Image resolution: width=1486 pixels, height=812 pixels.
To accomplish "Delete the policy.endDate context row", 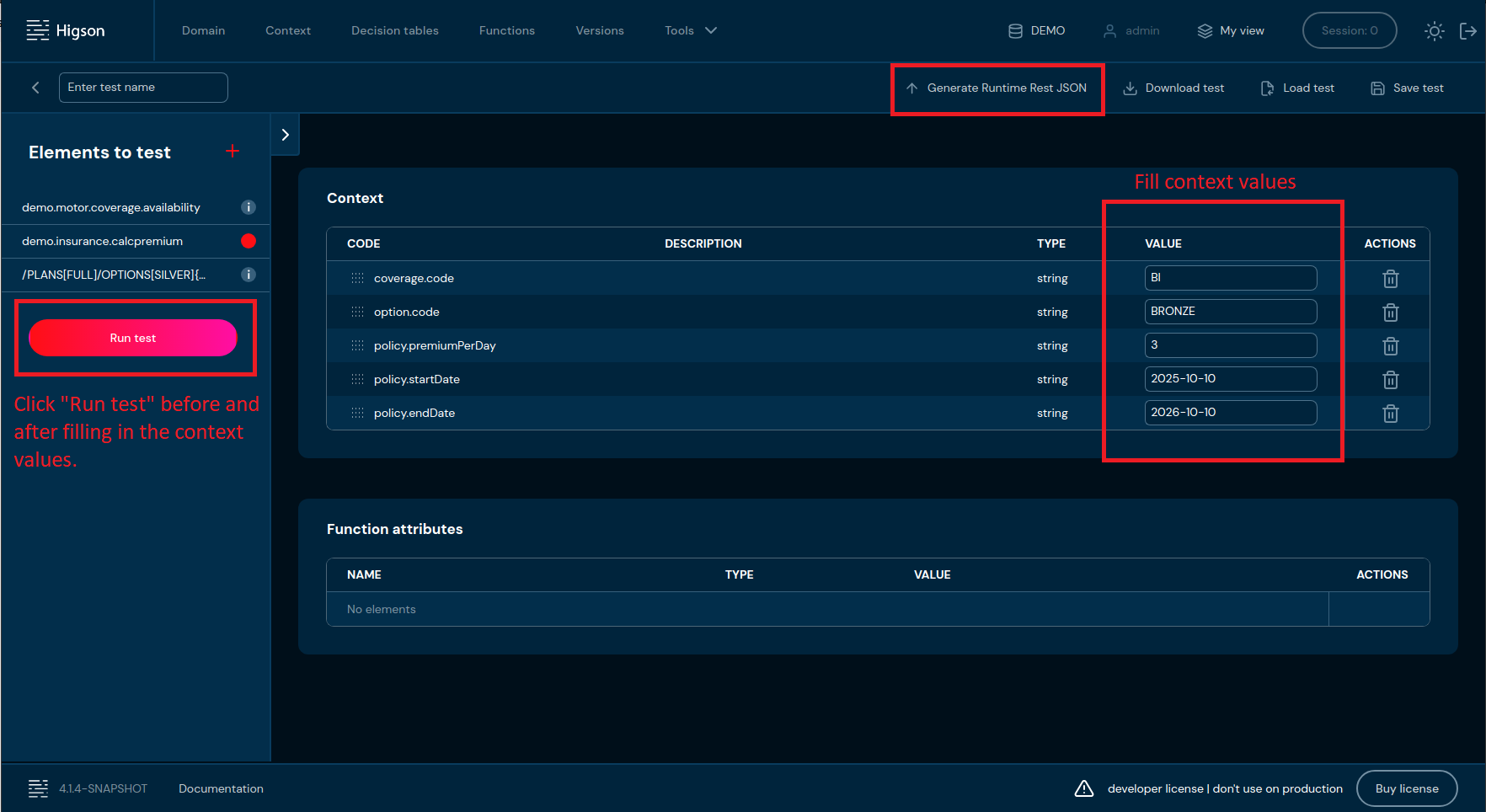I will (1391, 413).
